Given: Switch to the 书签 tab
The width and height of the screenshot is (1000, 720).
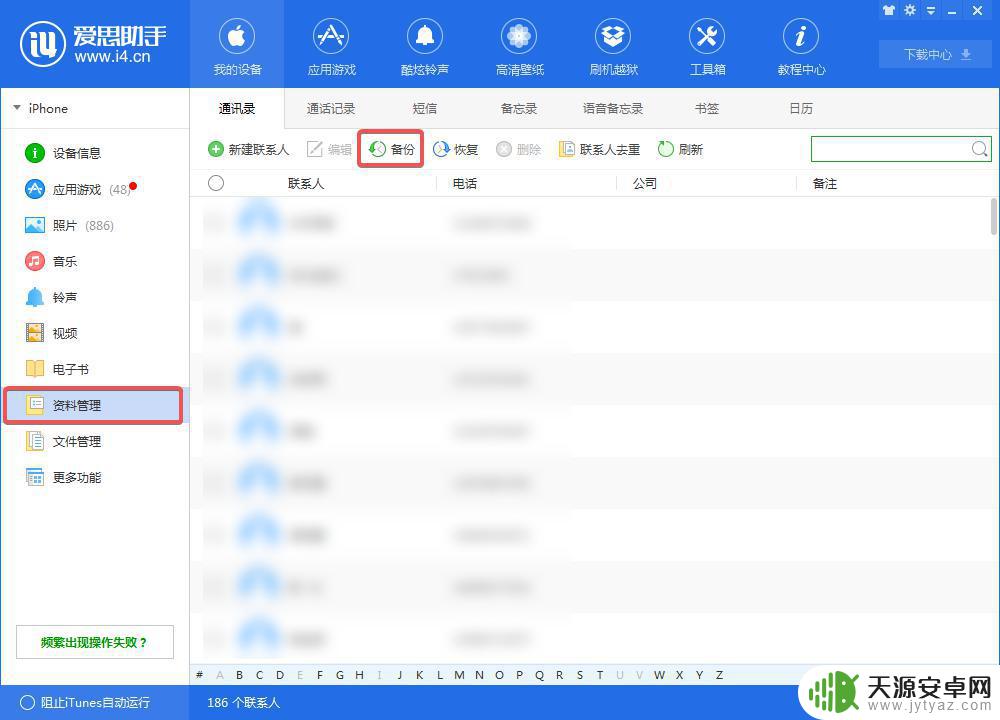Looking at the screenshot, I should (707, 108).
